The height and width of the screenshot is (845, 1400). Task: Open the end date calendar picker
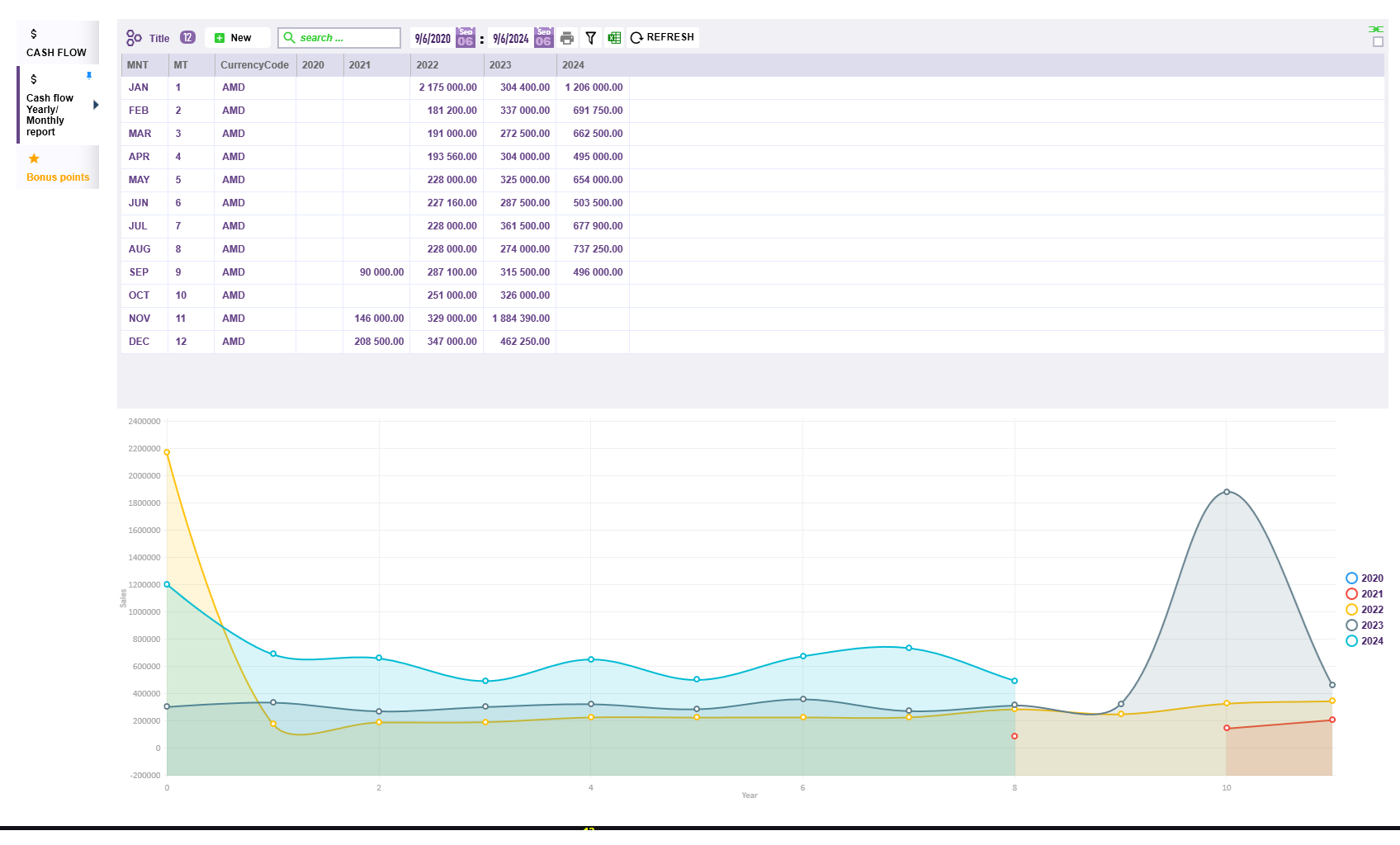543,38
